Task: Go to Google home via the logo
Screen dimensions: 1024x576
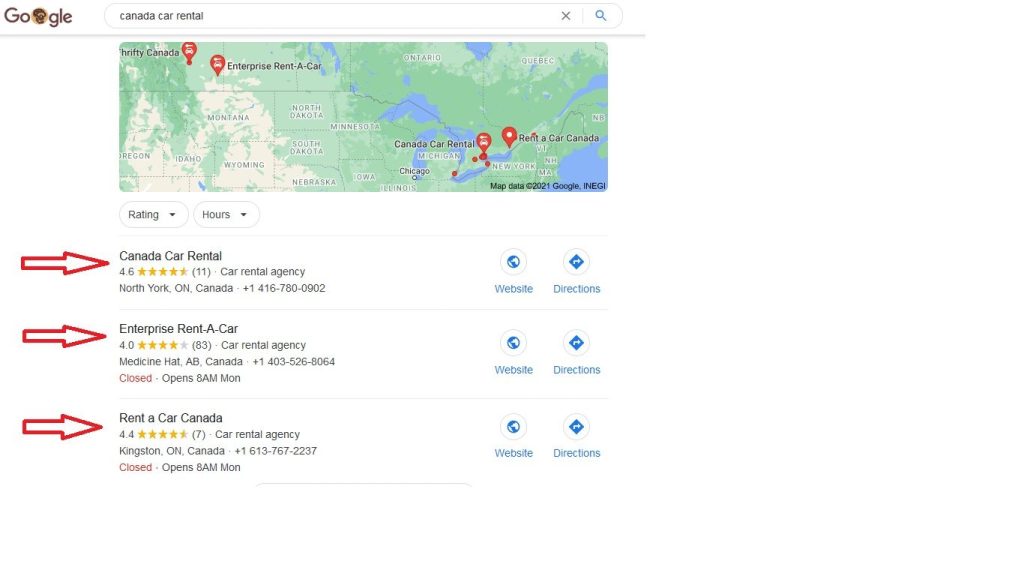Action: pos(39,16)
